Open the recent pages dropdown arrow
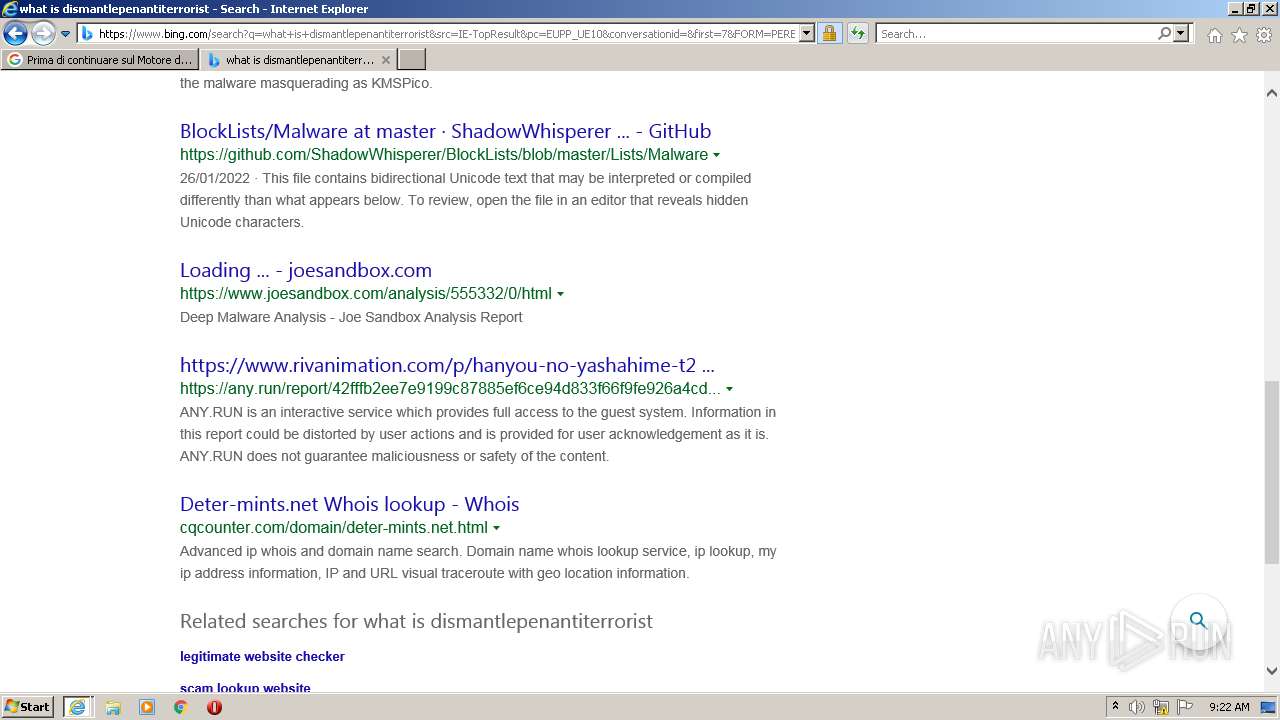This screenshot has height=720, width=1280. coord(65,34)
